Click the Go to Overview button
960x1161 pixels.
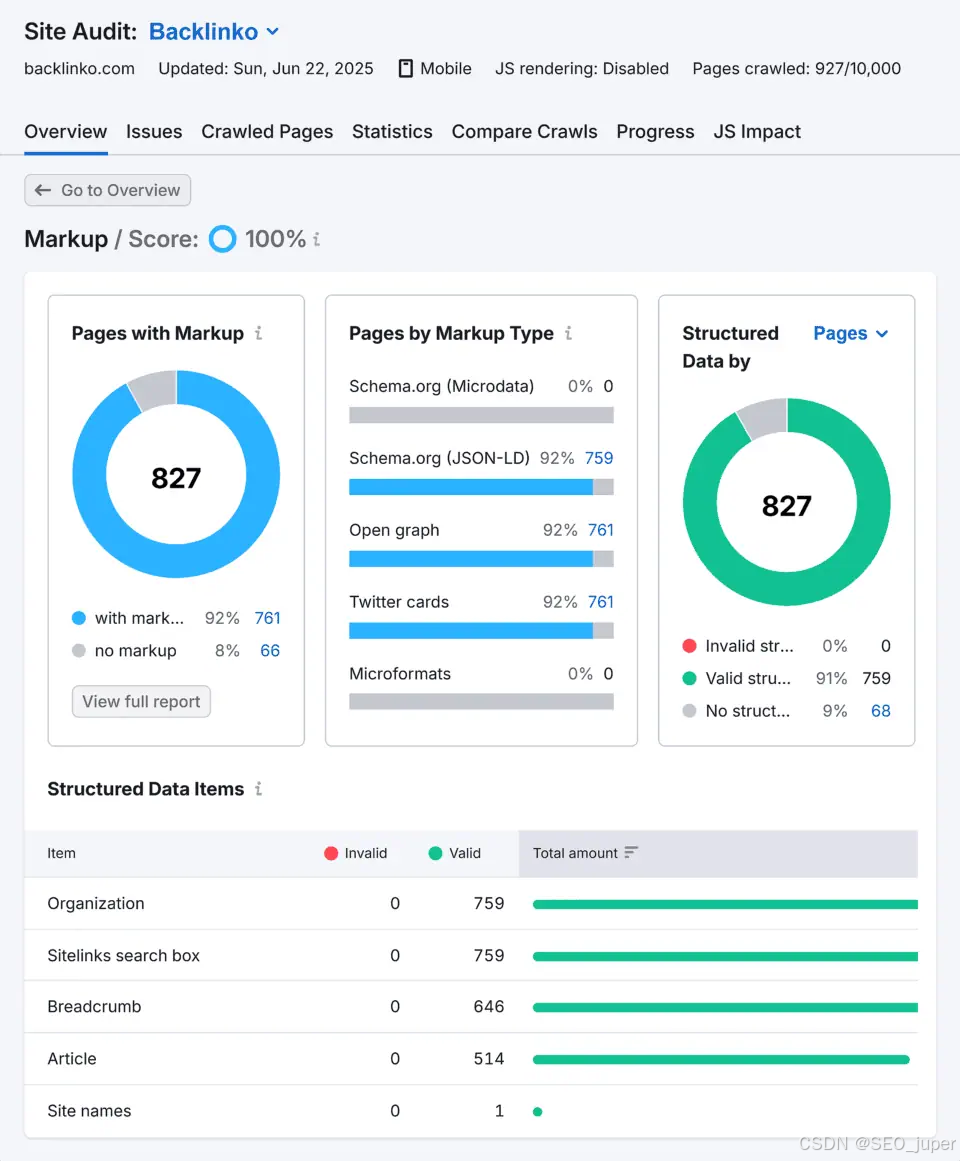click(x=107, y=190)
